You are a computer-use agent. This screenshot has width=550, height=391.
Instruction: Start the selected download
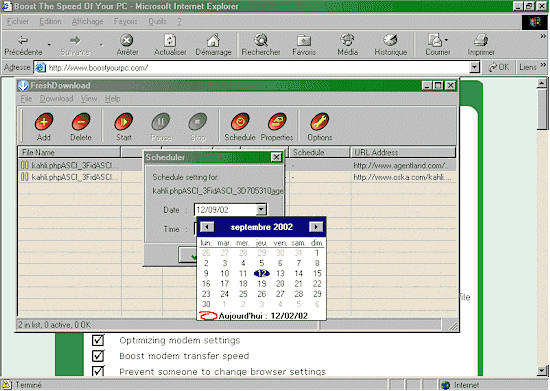[123, 122]
